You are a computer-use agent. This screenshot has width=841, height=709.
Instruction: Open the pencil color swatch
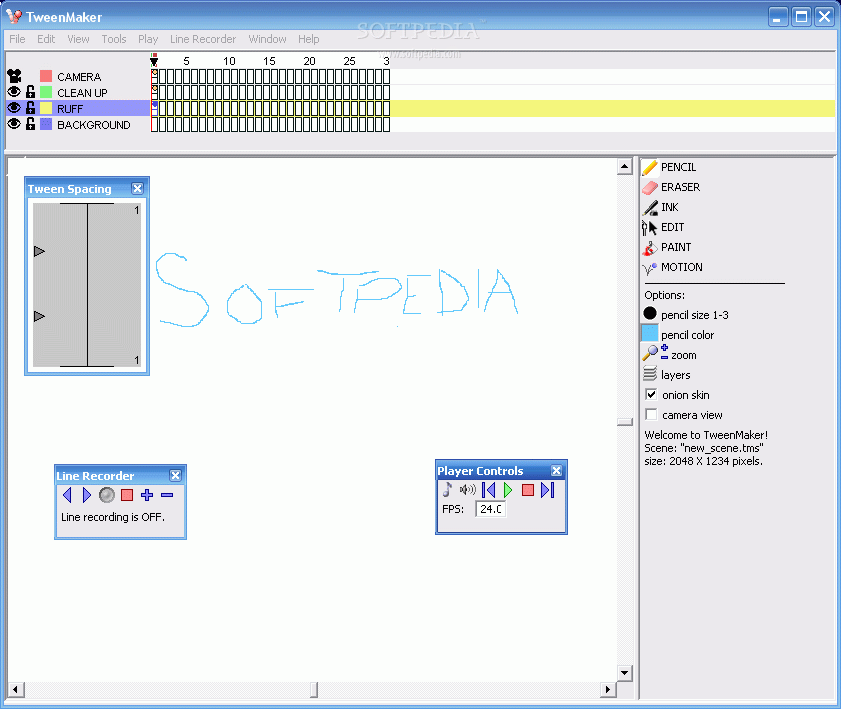[x=650, y=333]
